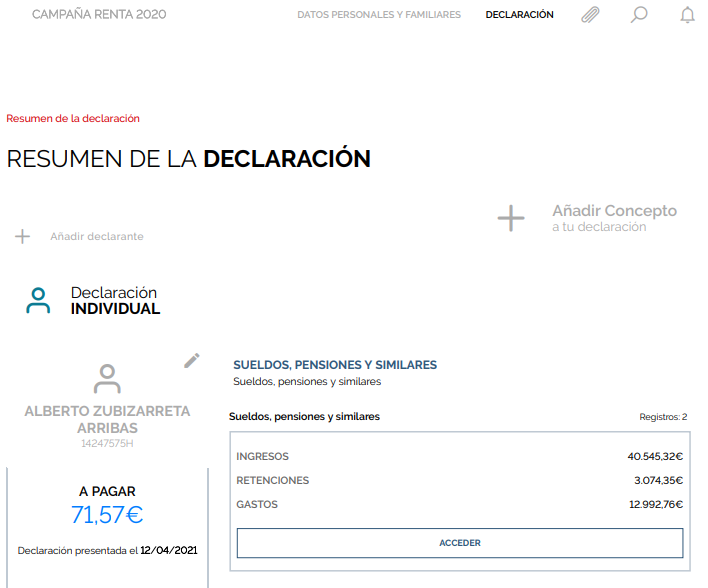This screenshot has width=708, height=588.
Task: Select the RETENCIONES row
Action: 459,481
